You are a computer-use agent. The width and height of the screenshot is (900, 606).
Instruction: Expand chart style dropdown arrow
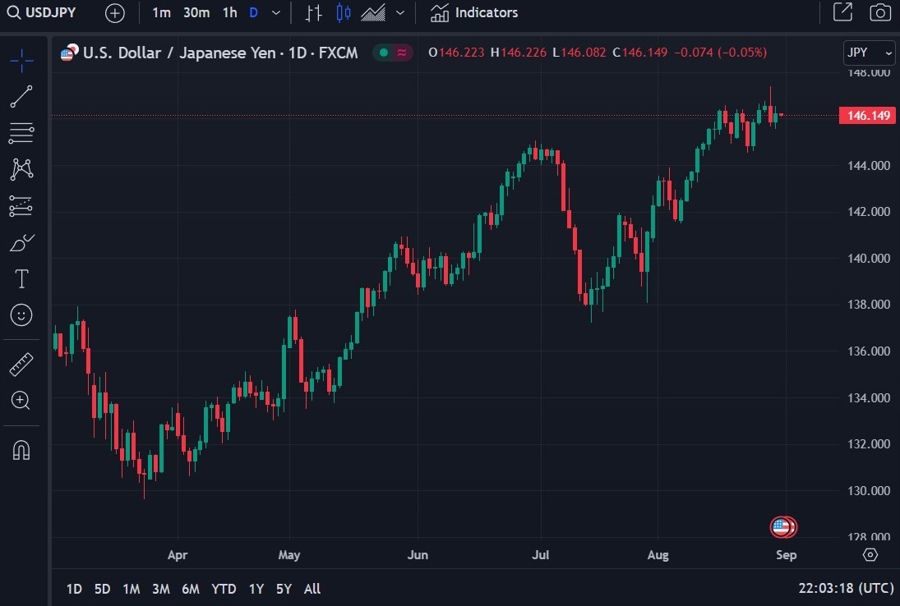click(x=401, y=13)
